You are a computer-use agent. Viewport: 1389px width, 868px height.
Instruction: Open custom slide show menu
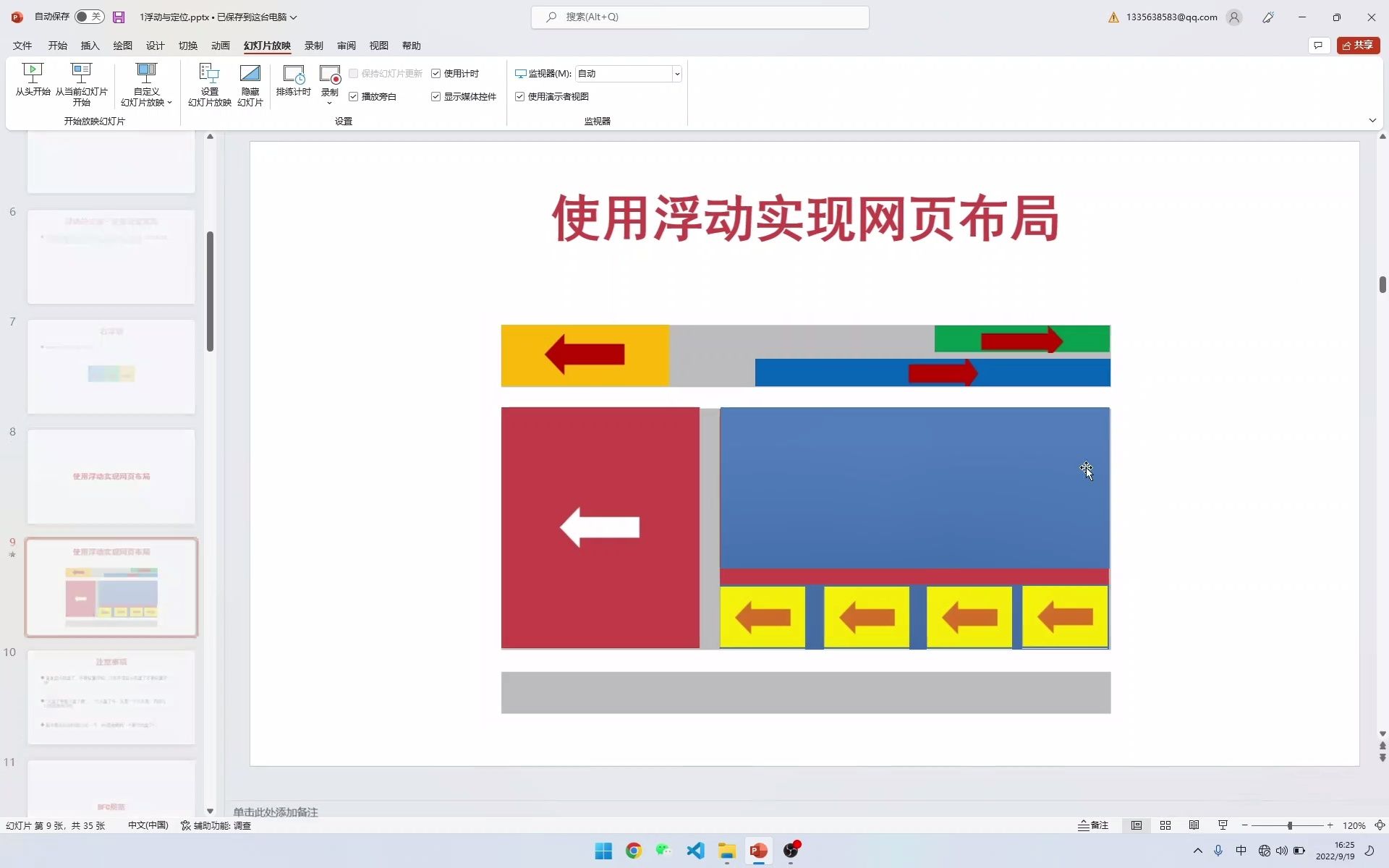point(146,85)
